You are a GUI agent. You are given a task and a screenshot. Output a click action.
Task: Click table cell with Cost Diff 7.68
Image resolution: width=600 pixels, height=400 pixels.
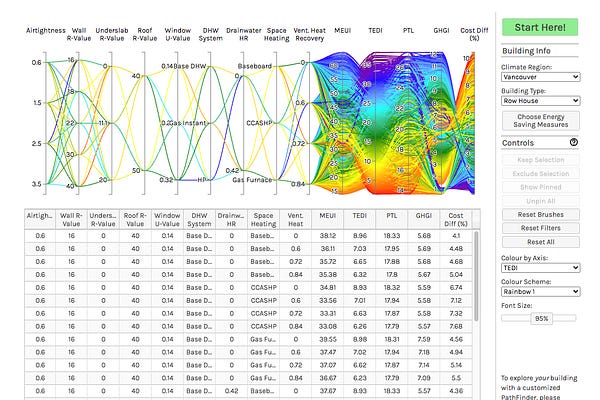456,327
